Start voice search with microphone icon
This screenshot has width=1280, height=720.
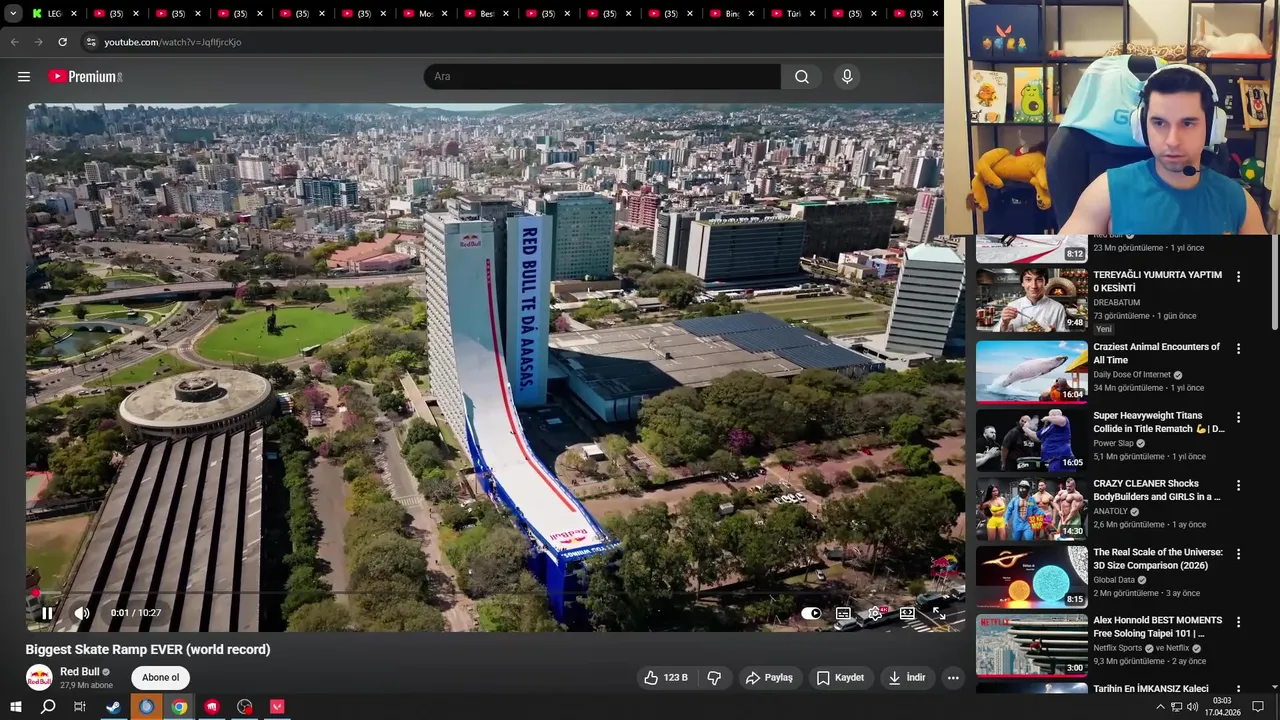click(x=847, y=77)
